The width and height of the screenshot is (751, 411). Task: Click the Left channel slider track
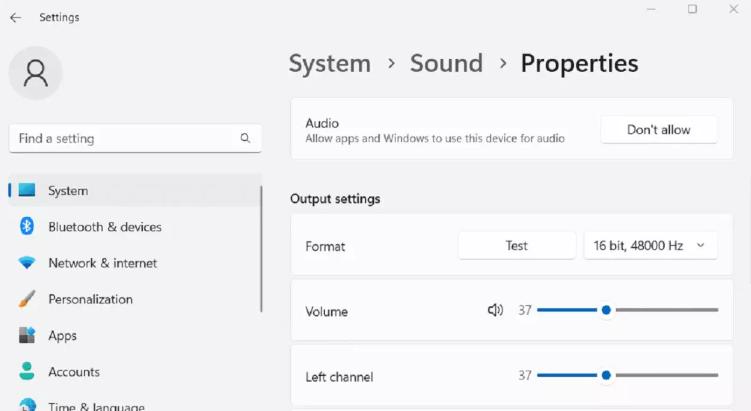627,375
